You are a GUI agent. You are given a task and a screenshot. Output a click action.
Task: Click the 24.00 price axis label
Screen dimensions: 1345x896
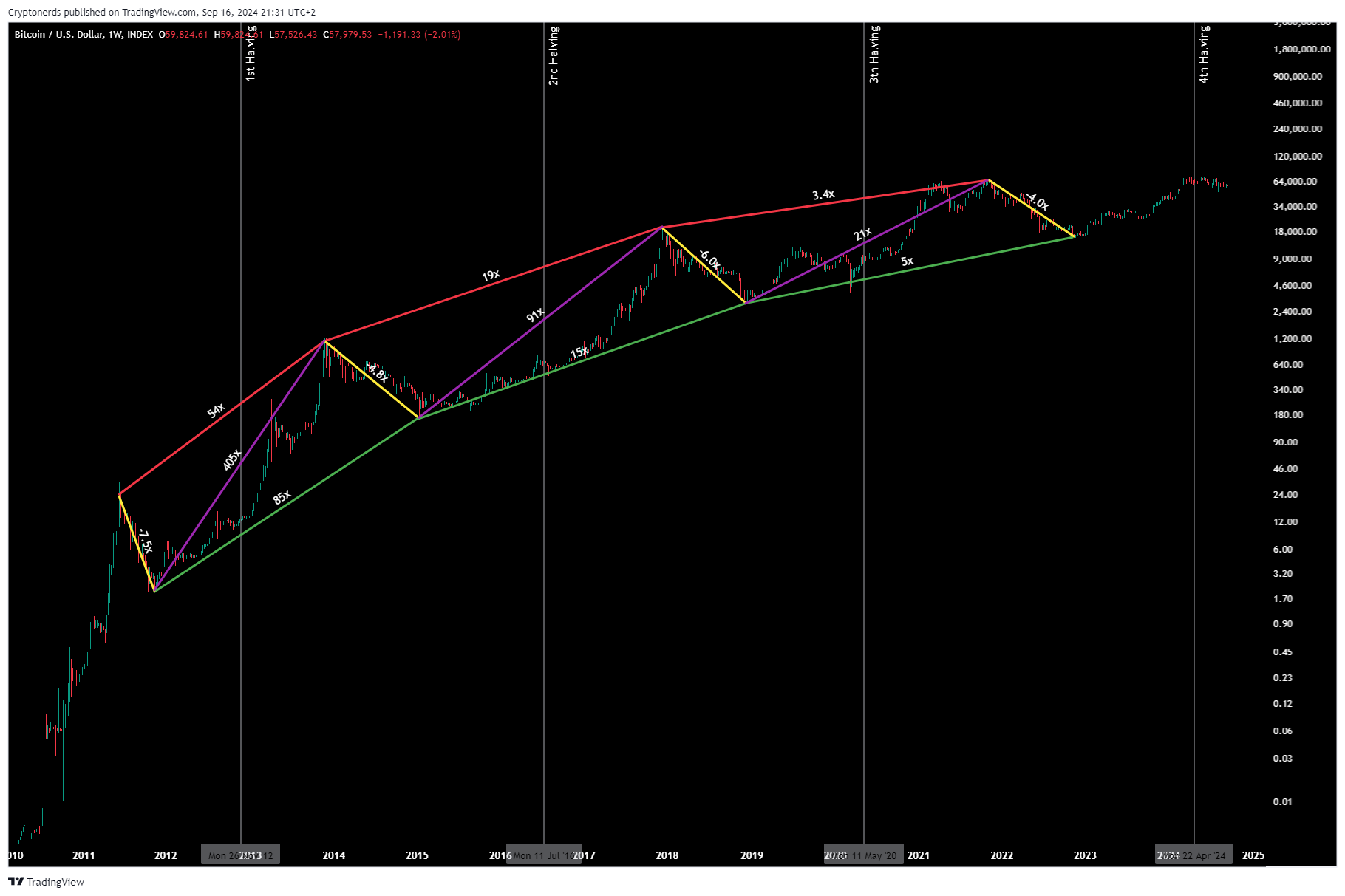pyautogui.click(x=1285, y=495)
